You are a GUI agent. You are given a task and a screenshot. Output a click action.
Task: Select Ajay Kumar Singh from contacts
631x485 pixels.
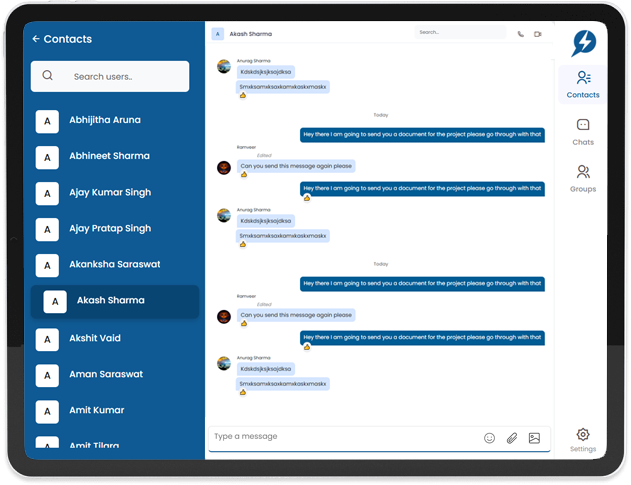[x=110, y=193]
